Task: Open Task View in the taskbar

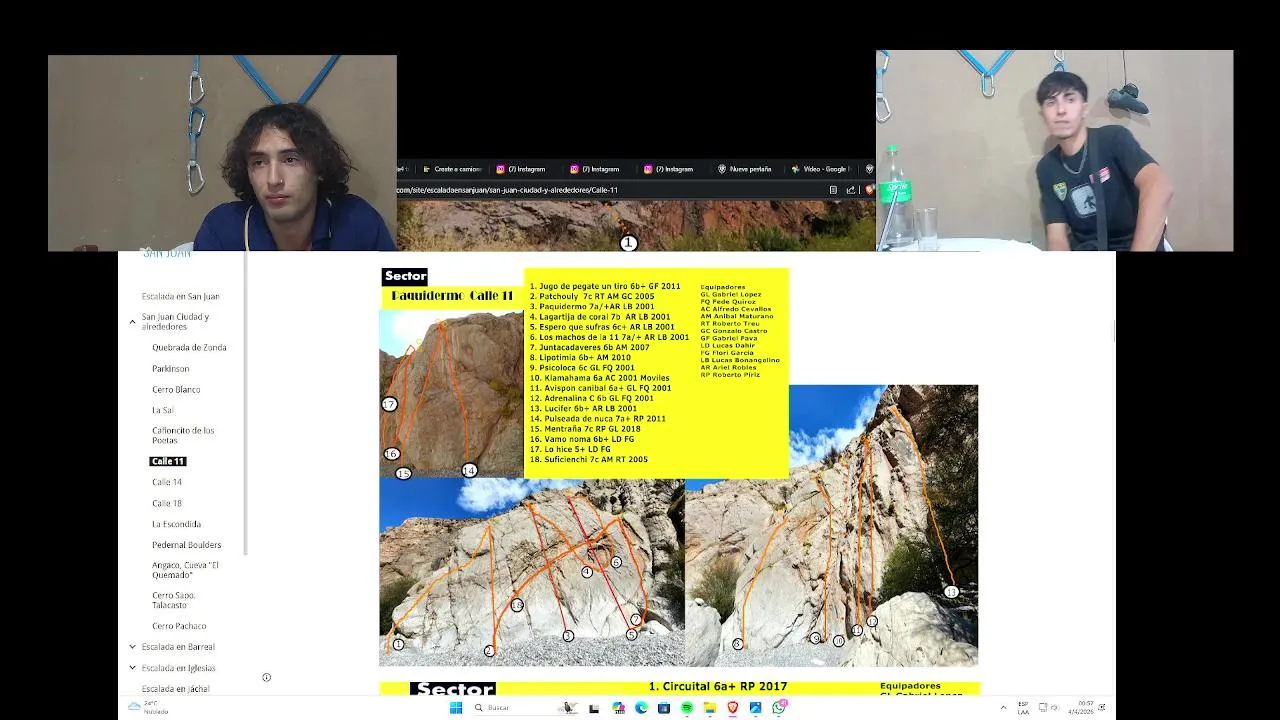Action: point(594,708)
